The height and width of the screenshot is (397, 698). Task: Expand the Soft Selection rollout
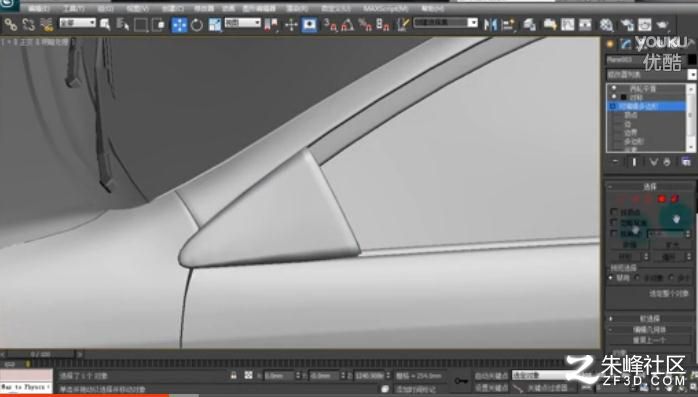649,319
